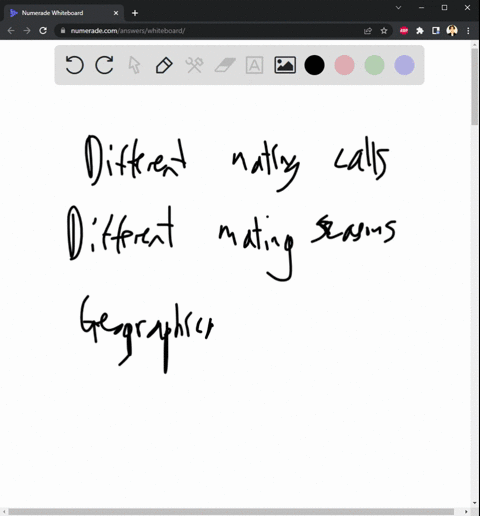Open the tab search dropdown chevron
The image size is (480, 516).
point(398,7)
